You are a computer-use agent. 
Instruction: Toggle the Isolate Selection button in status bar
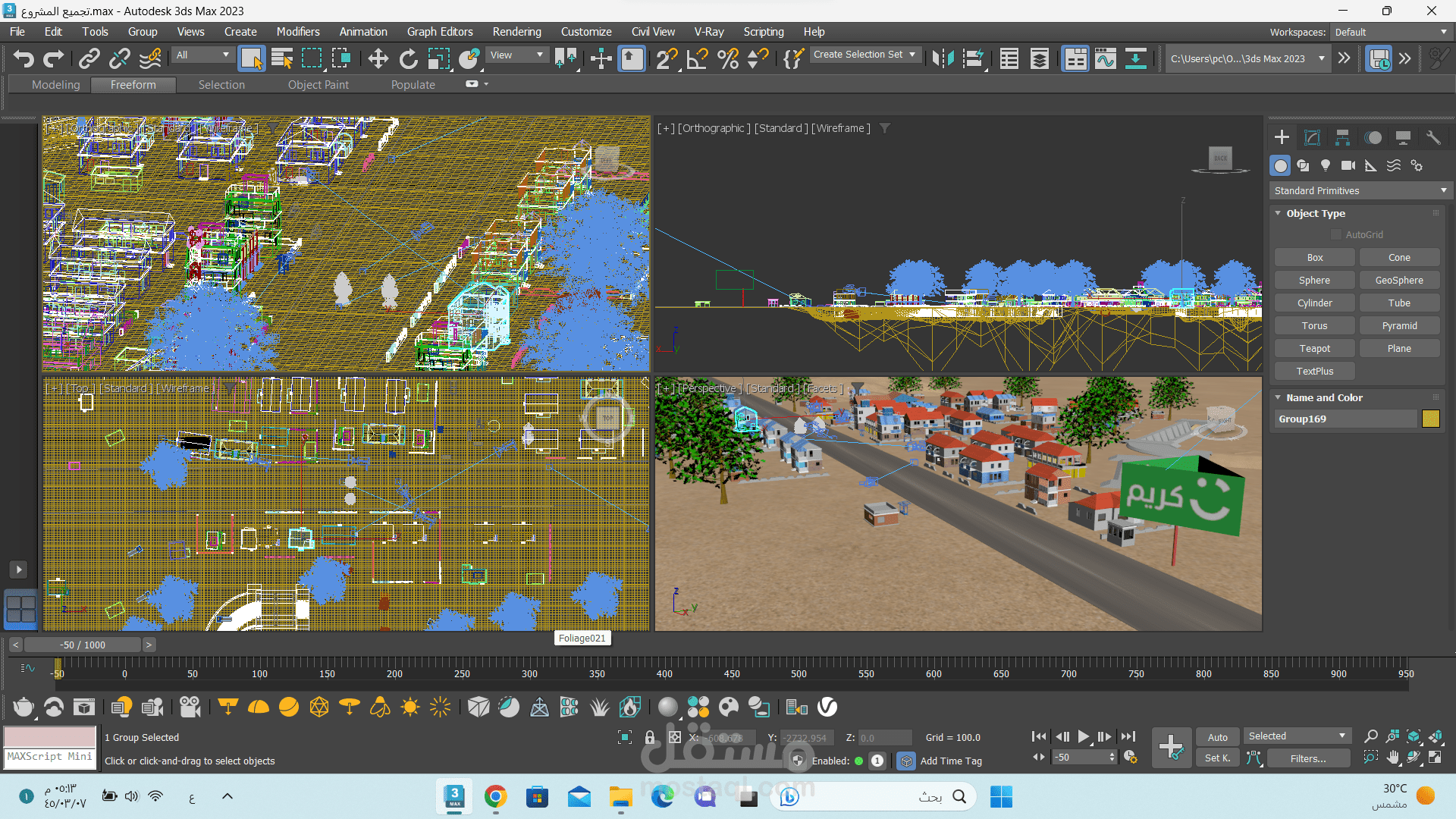tap(625, 737)
